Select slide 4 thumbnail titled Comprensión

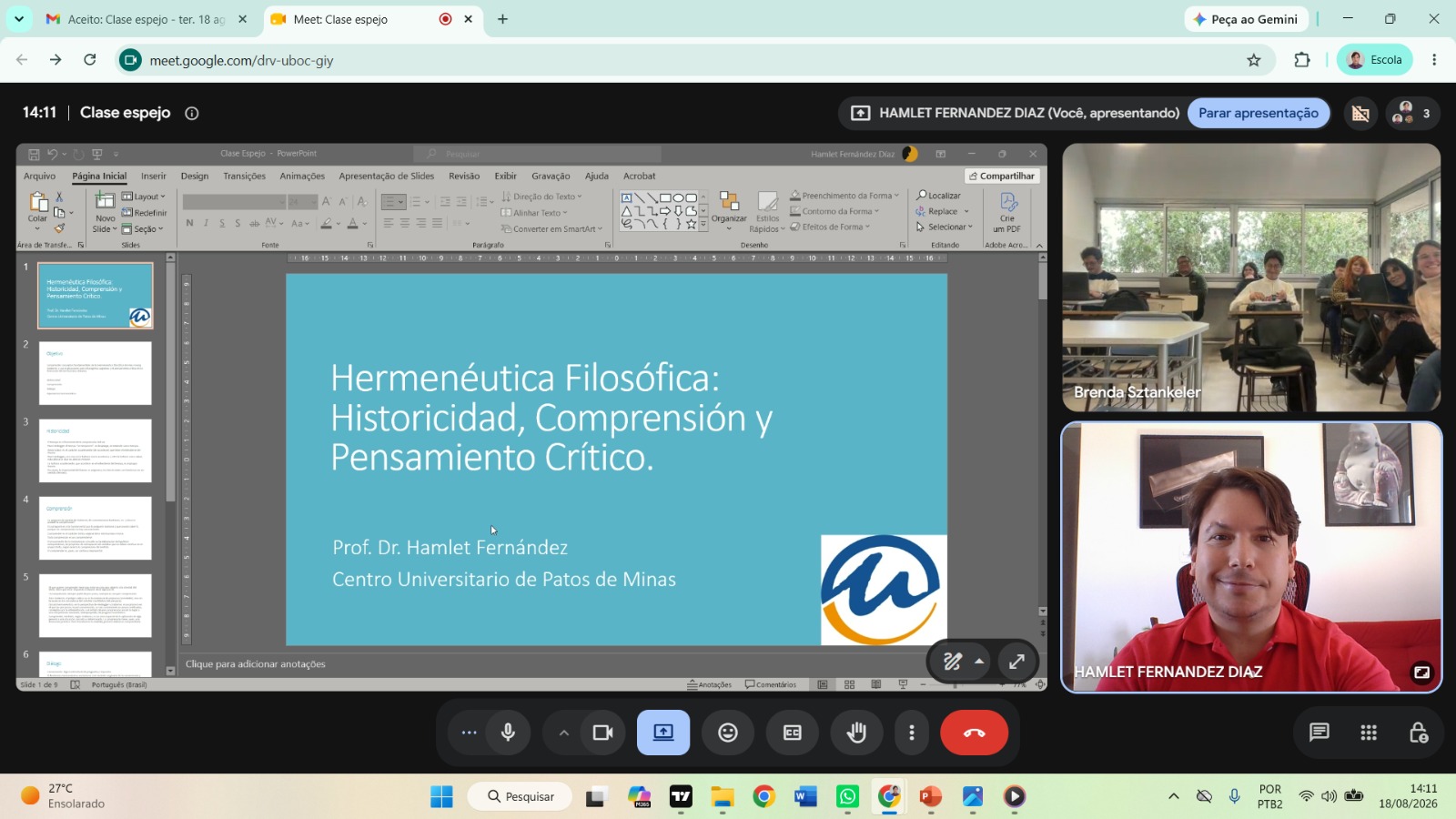(x=96, y=528)
